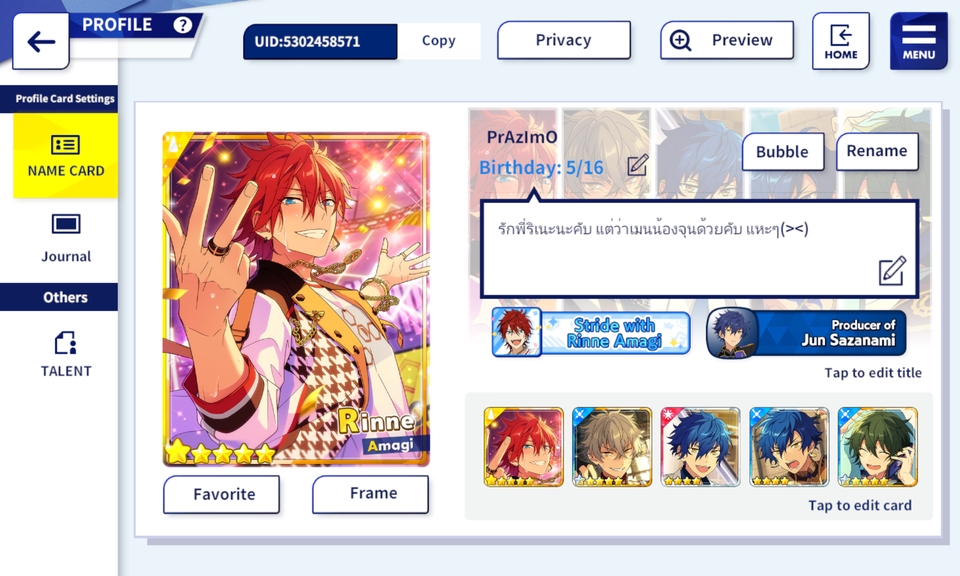This screenshot has width=960, height=576.
Task: Select the Journal icon in sidebar
Action: click(x=66, y=225)
